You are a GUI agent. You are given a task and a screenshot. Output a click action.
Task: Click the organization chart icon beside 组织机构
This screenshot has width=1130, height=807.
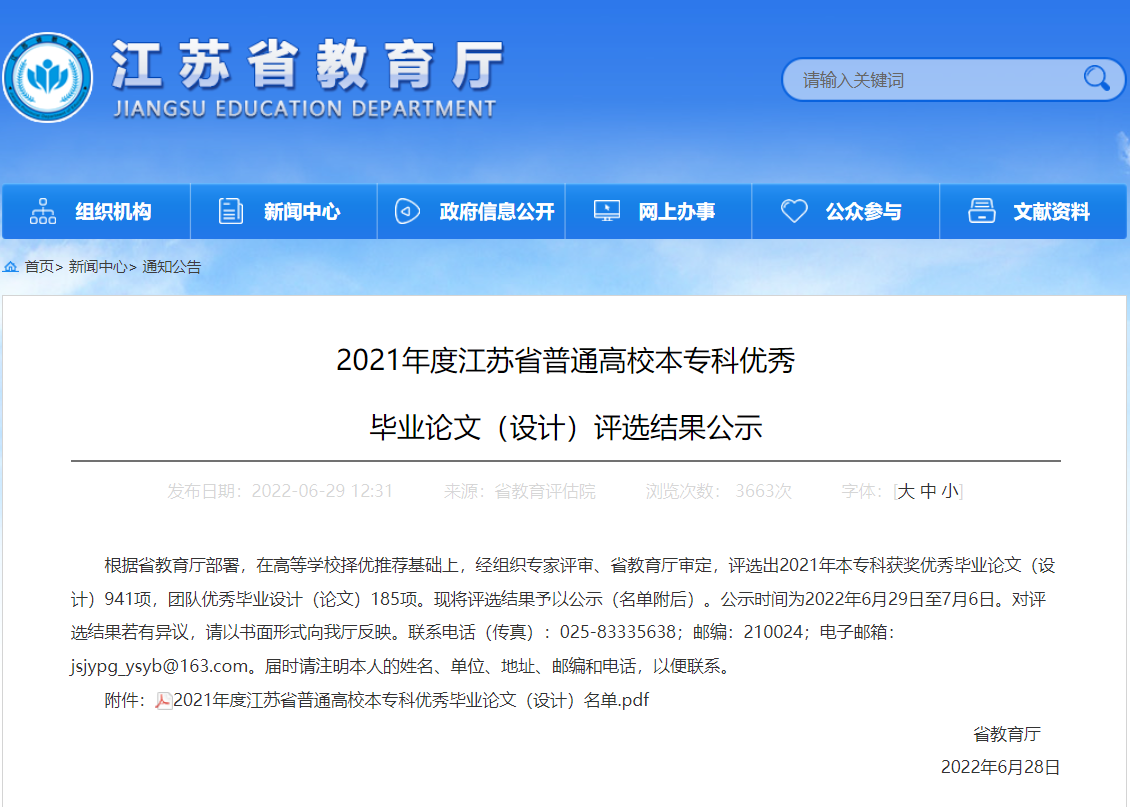(x=43, y=211)
